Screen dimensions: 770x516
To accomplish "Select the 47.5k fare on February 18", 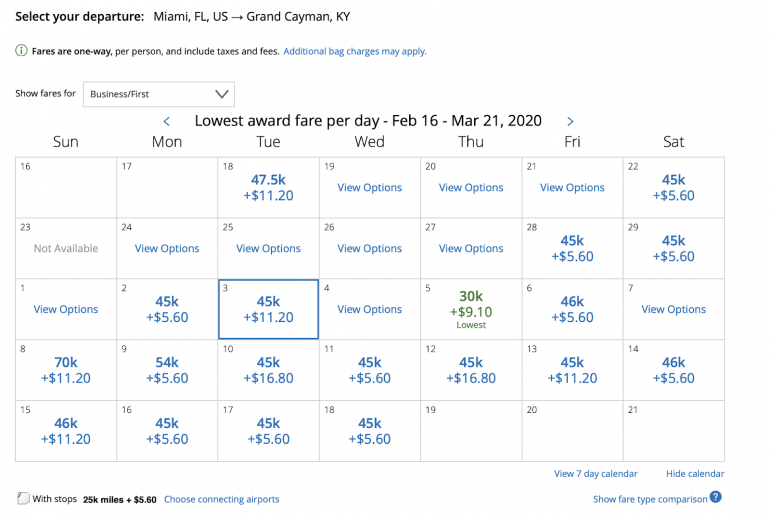I will (x=268, y=188).
